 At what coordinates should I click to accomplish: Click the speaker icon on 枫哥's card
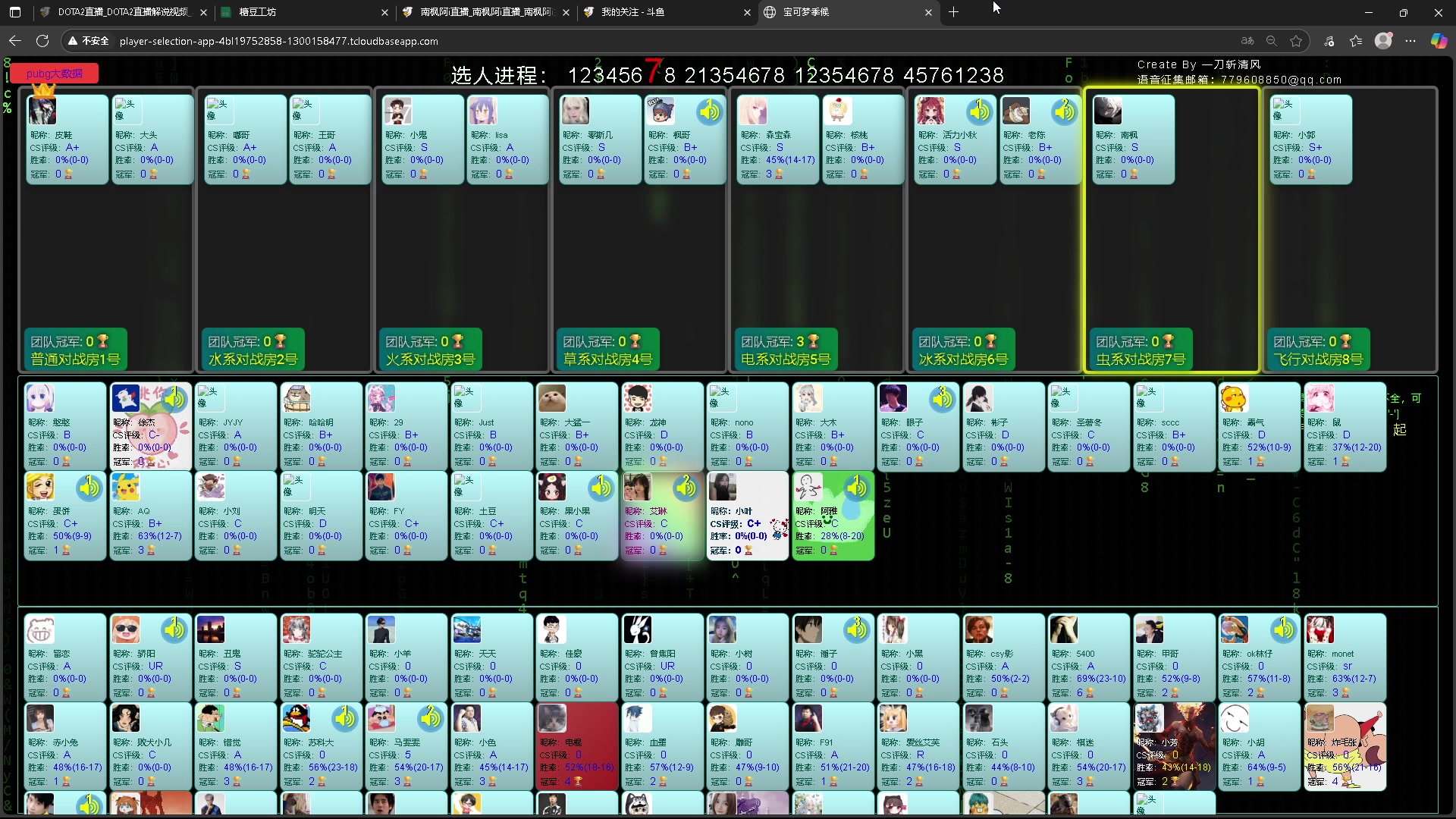pyautogui.click(x=710, y=111)
